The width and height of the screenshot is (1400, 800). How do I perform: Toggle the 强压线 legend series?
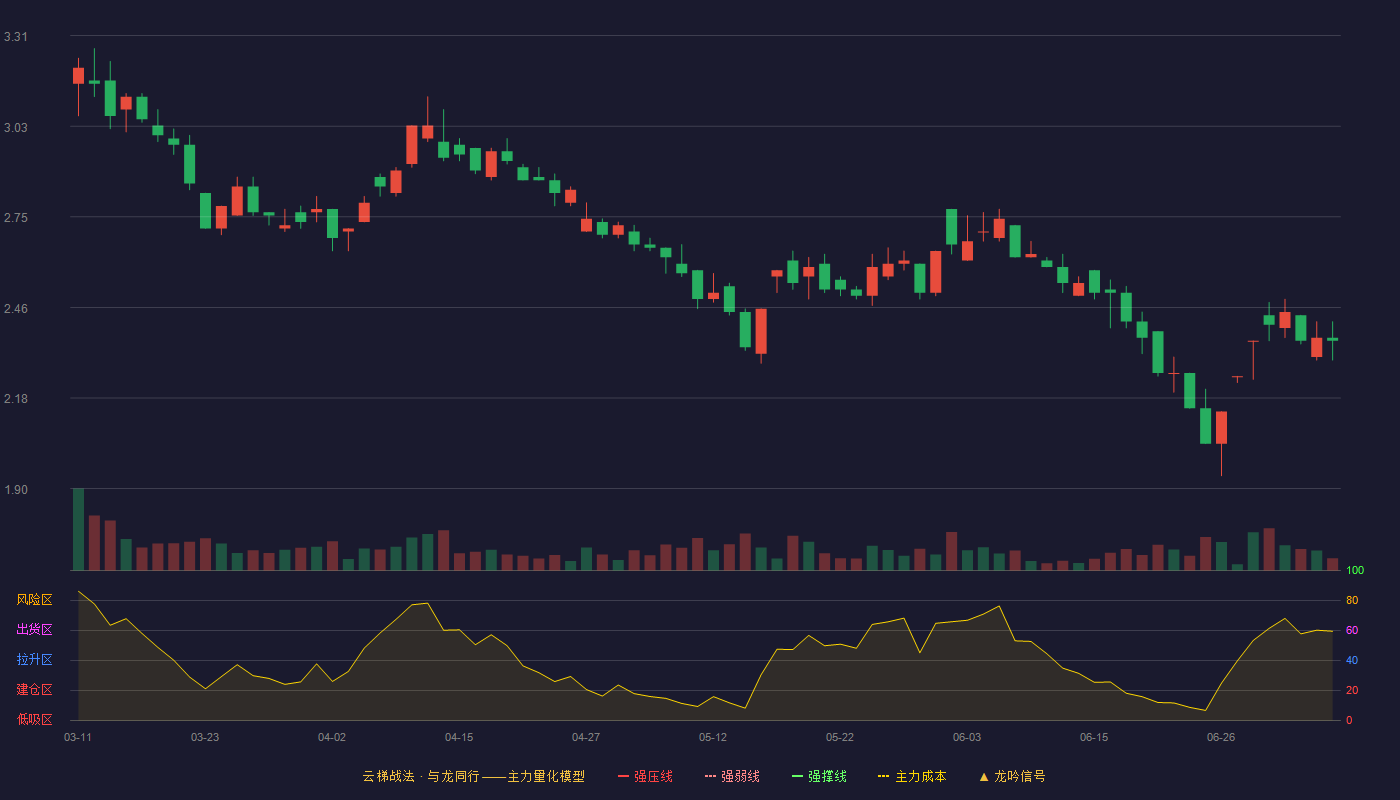[645, 776]
